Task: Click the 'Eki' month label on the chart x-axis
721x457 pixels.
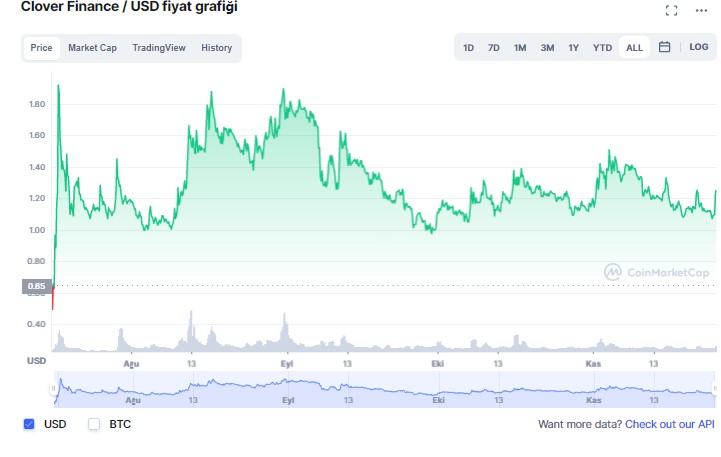Action: 438,364
